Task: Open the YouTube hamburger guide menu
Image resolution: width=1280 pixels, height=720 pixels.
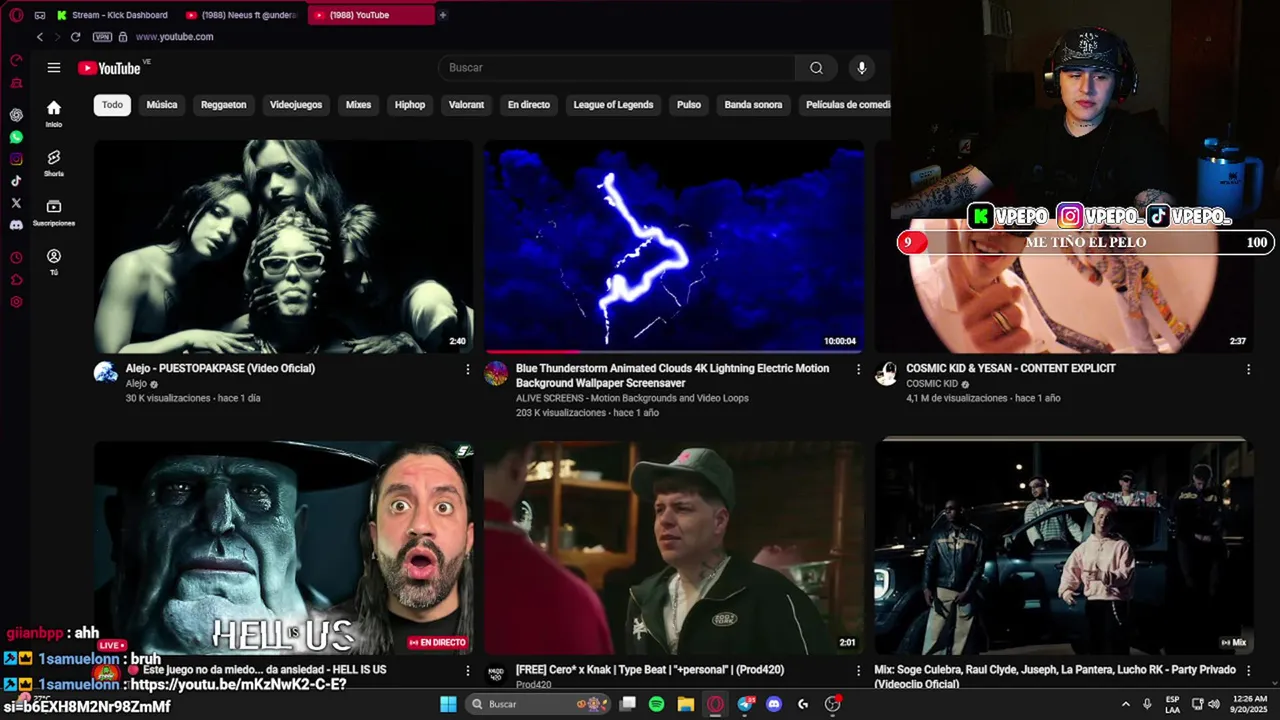Action: 54,68
